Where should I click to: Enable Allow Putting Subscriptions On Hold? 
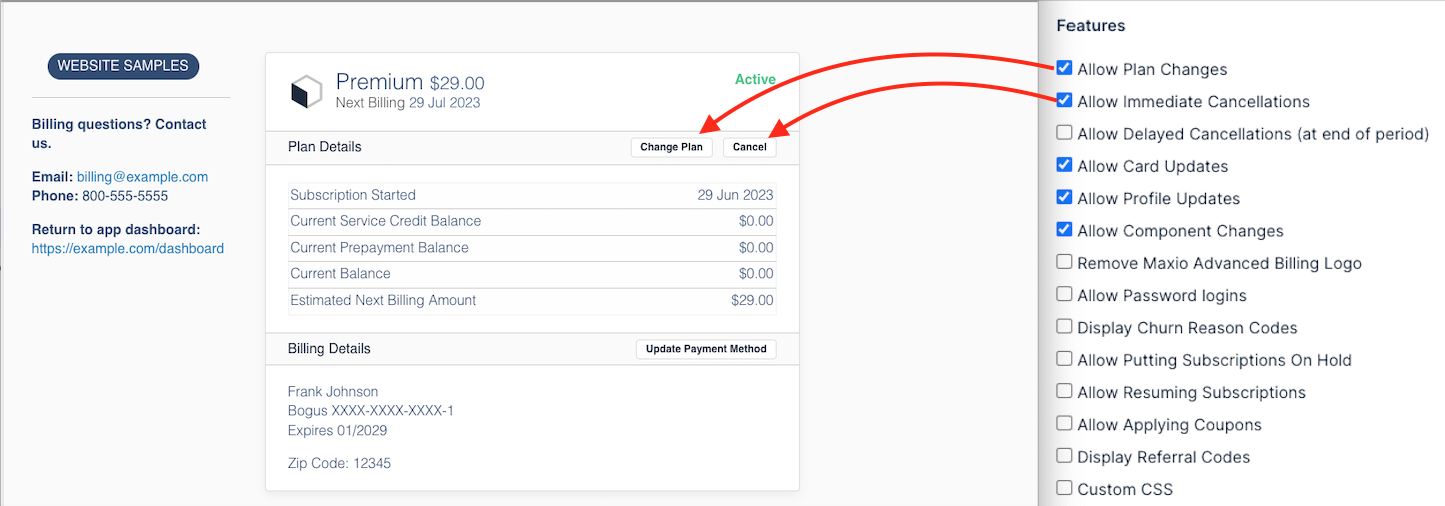1065,359
